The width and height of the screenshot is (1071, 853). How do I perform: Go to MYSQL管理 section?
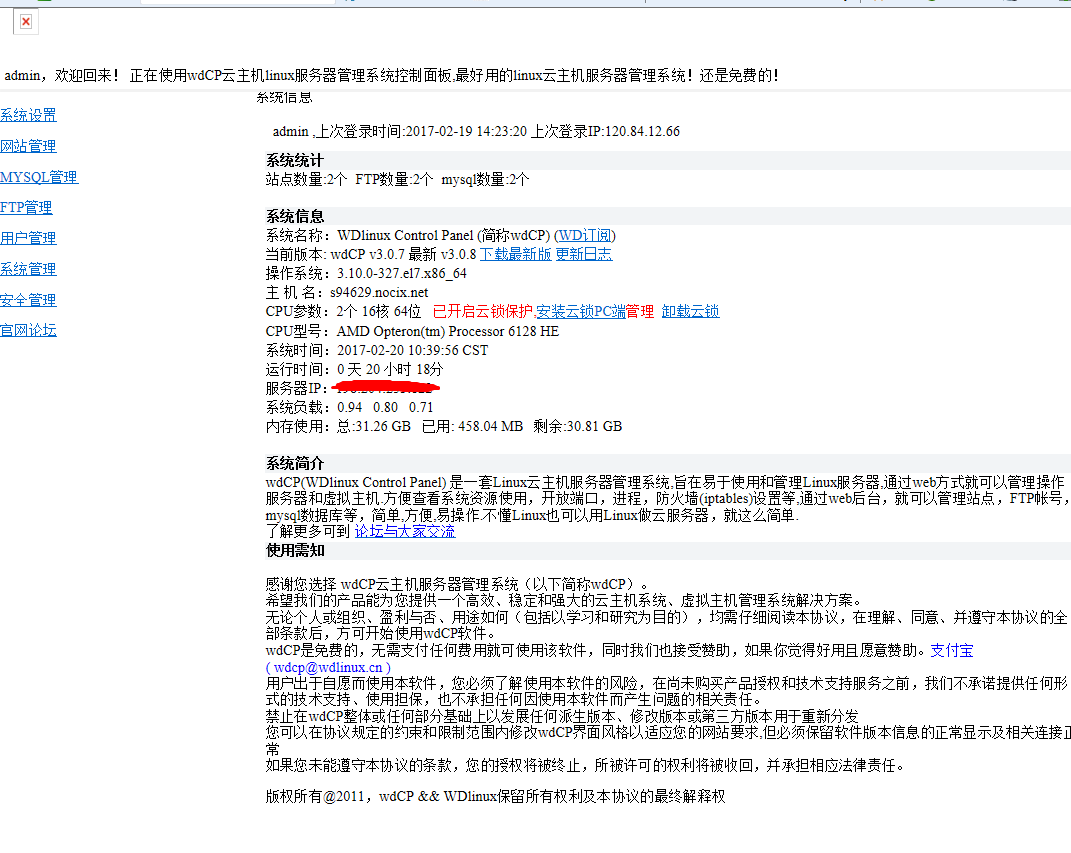tap(39, 177)
